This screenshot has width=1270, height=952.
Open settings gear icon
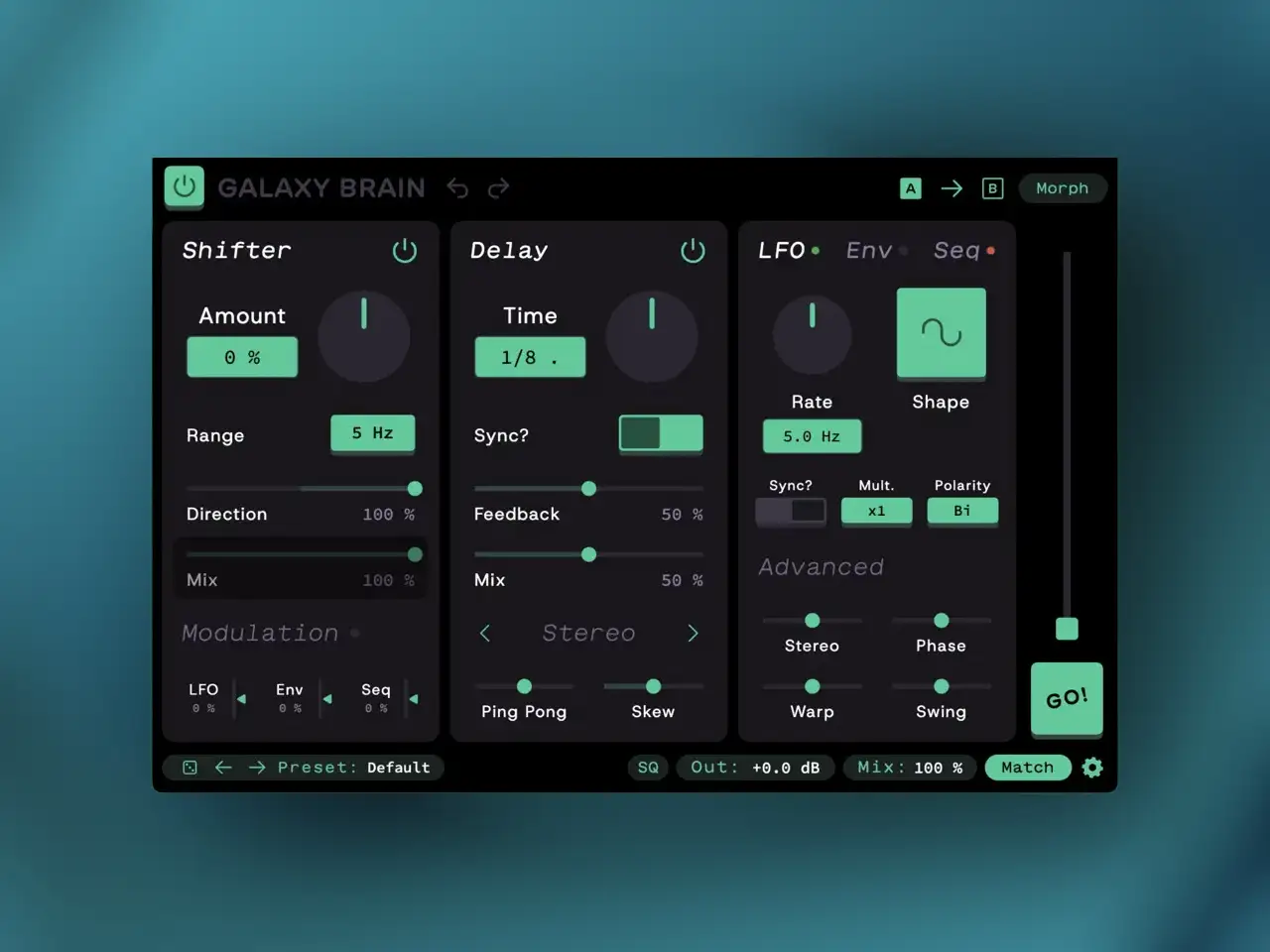pos(1092,768)
